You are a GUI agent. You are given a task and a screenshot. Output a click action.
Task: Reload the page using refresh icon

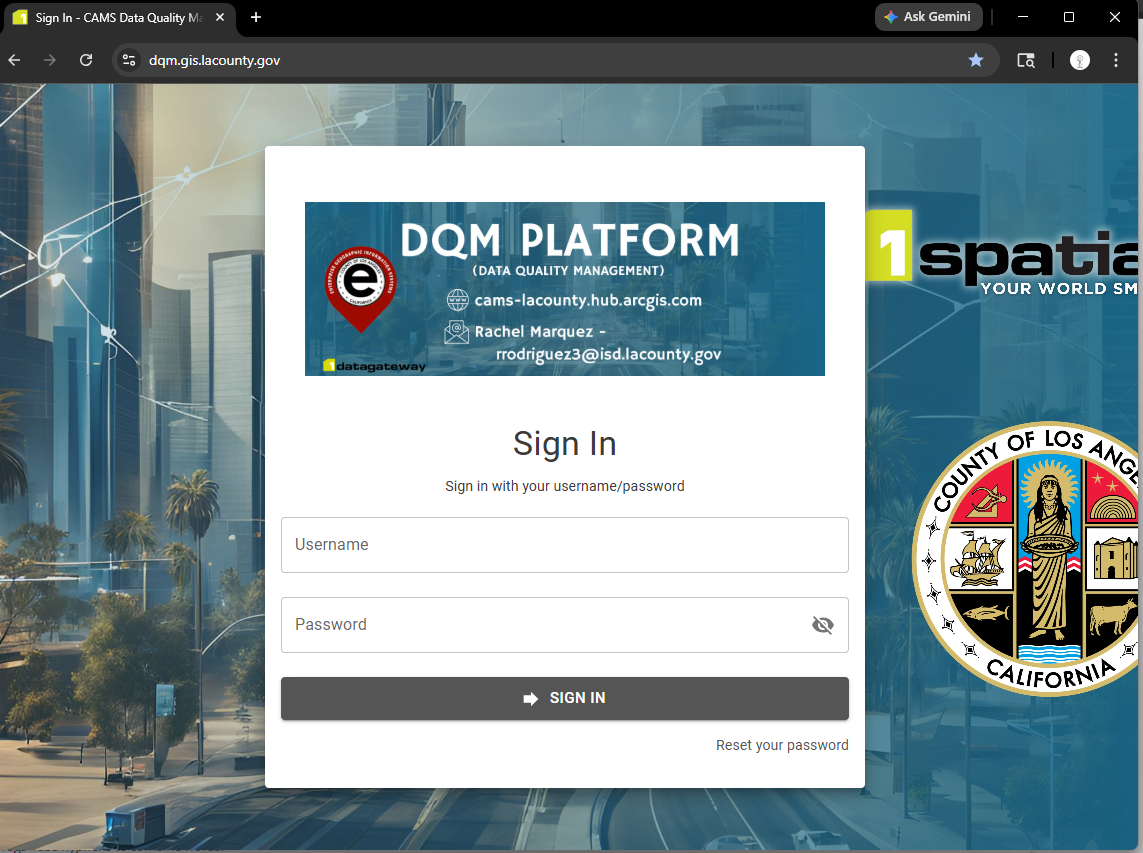[x=86, y=60]
